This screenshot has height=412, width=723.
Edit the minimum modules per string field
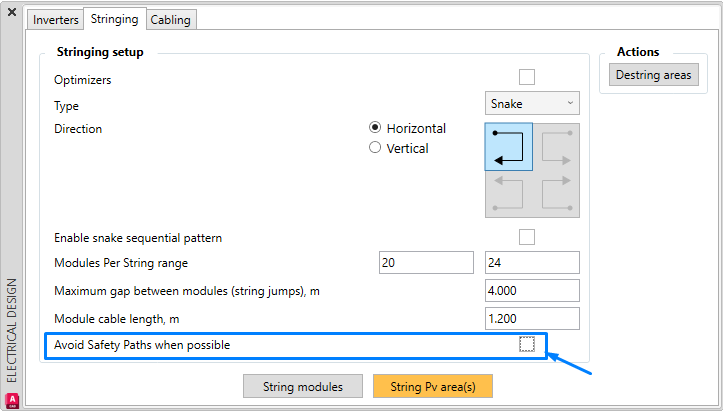click(426, 263)
